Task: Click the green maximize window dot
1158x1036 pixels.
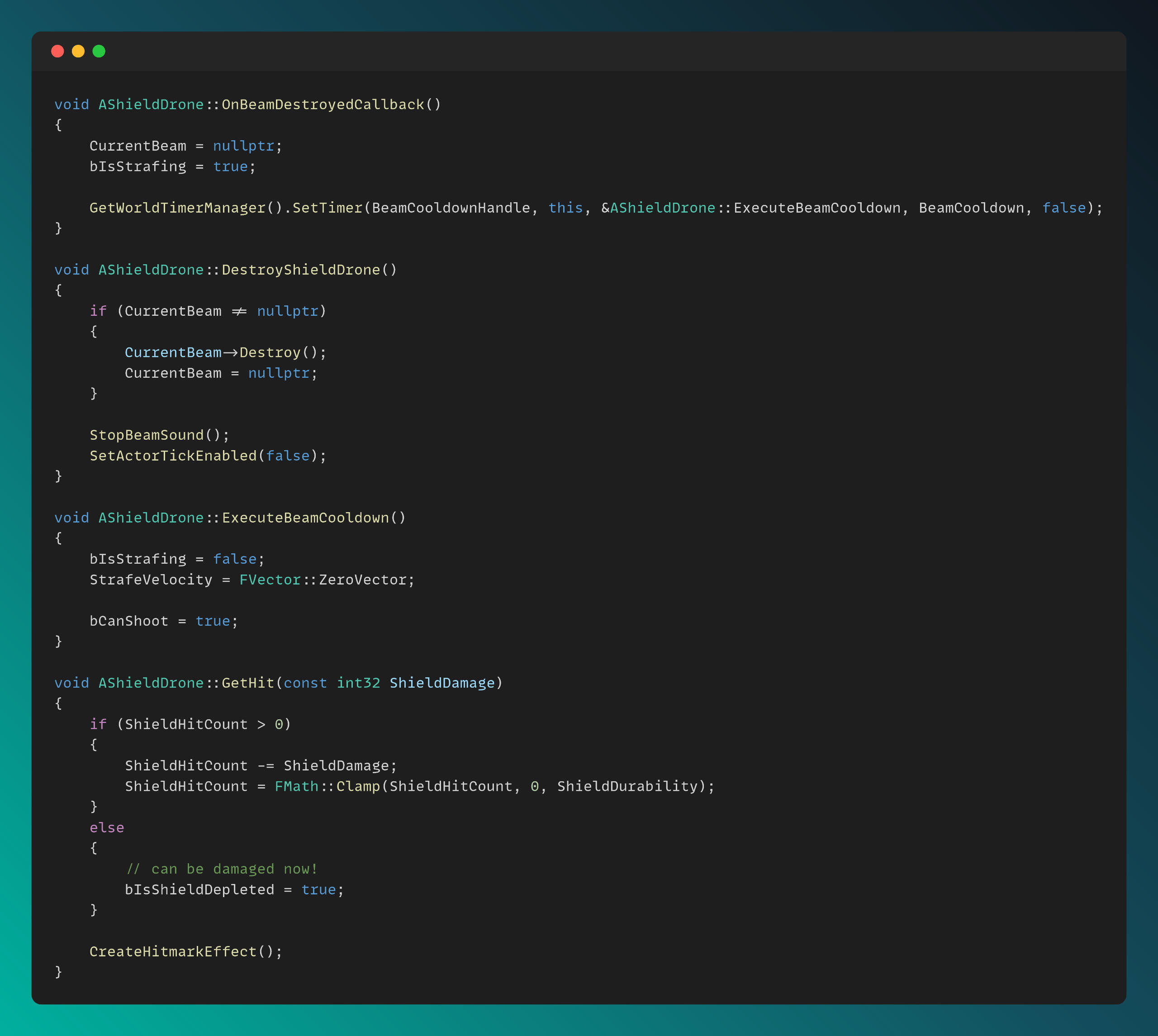Action: coord(99,51)
